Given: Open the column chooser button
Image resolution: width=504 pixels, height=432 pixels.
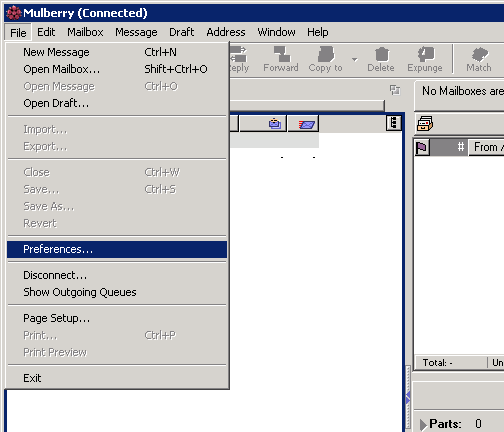Looking at the screenshot, I should point(394,123).
